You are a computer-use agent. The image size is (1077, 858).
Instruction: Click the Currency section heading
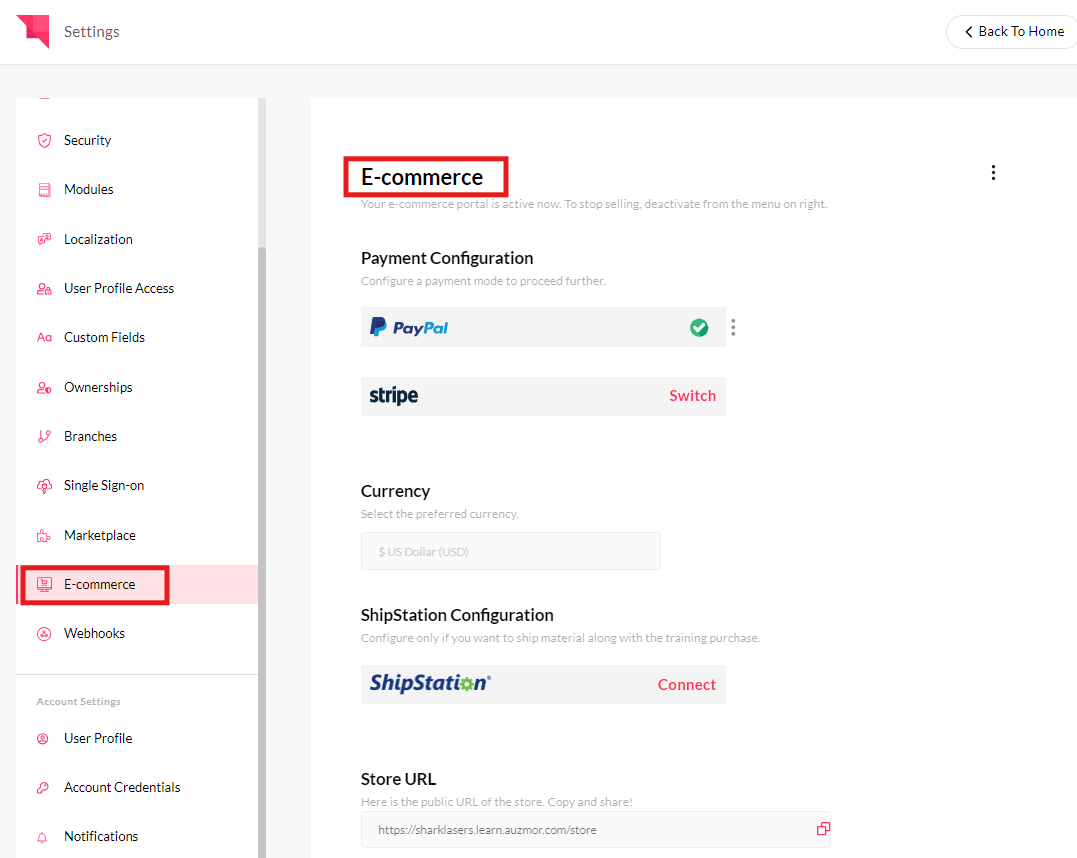click(396, 491)
